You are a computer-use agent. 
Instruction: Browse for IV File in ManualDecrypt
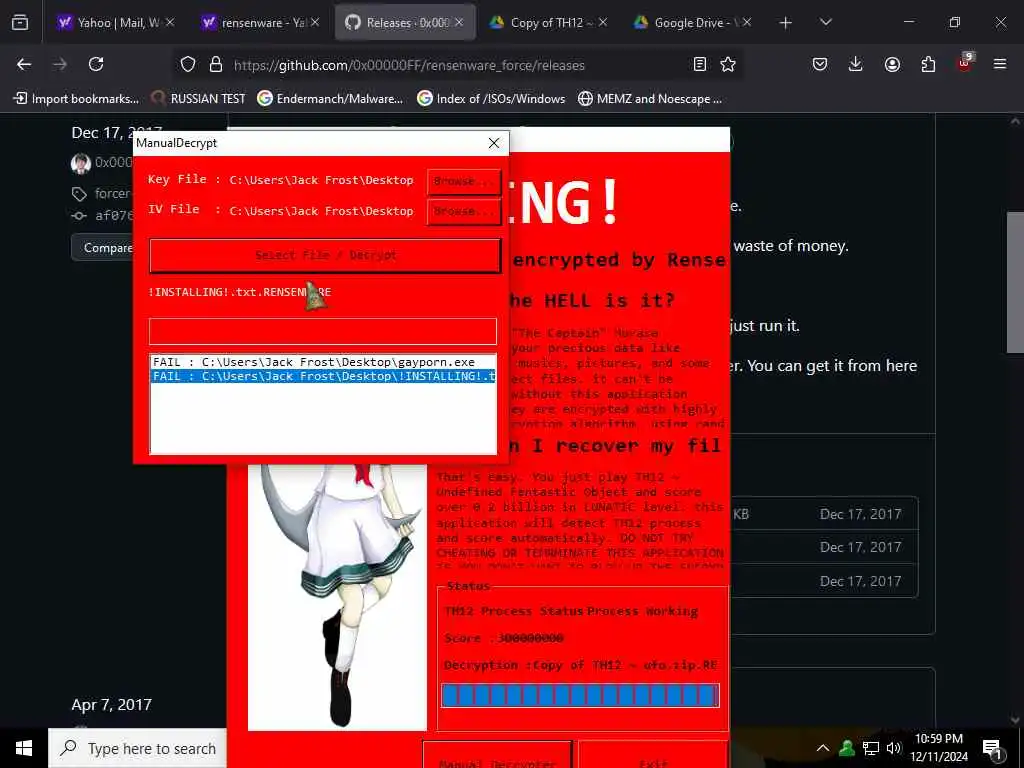point(464,212)
